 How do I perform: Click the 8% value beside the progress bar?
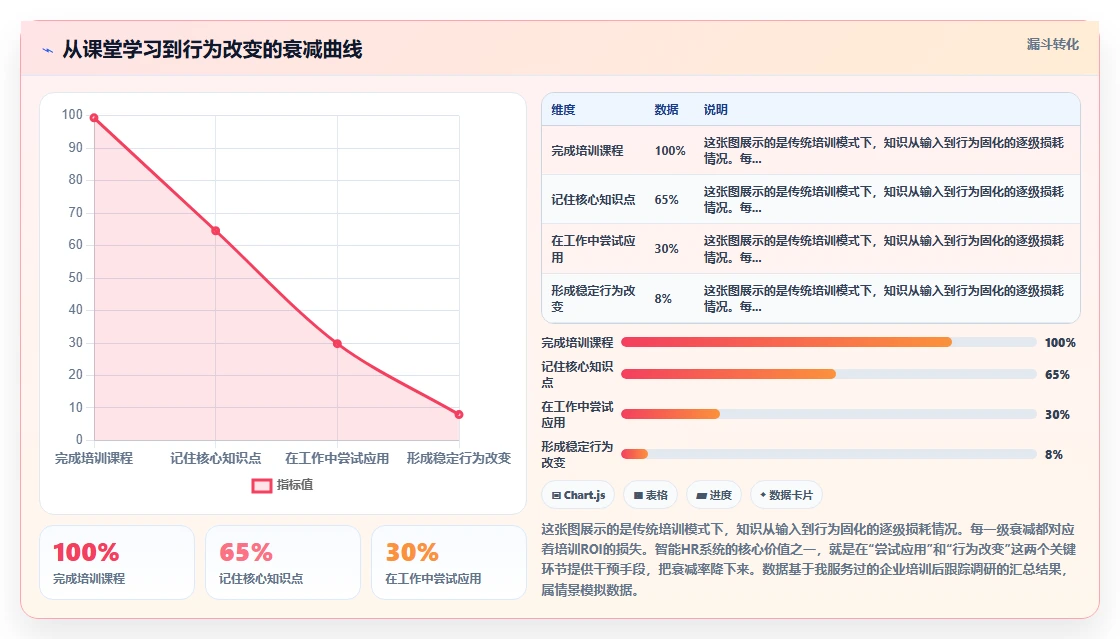[1054, 454]
